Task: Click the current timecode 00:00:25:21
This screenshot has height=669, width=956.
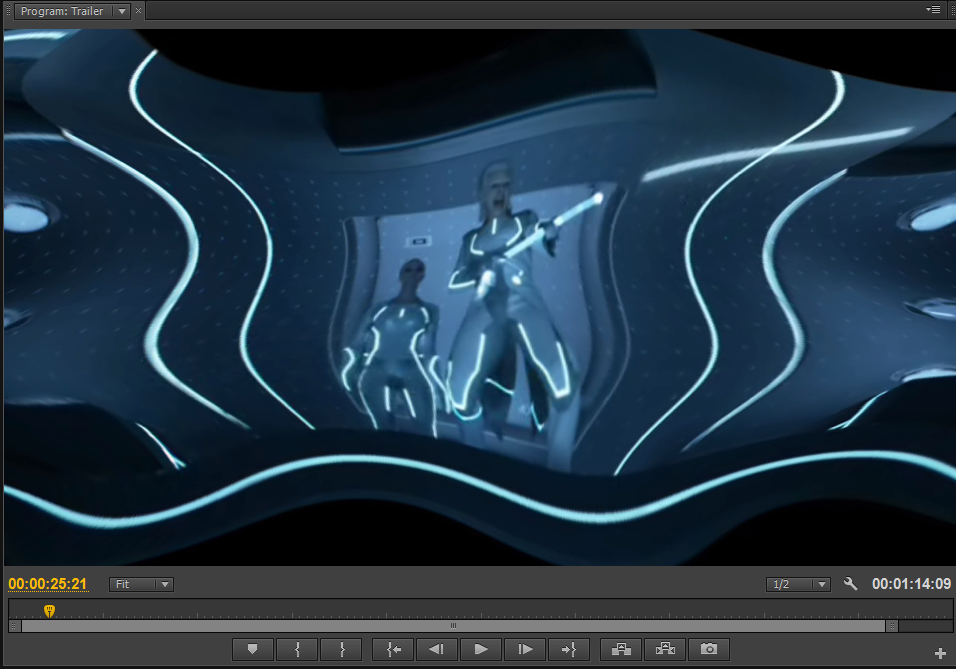Action: point(48,584)
